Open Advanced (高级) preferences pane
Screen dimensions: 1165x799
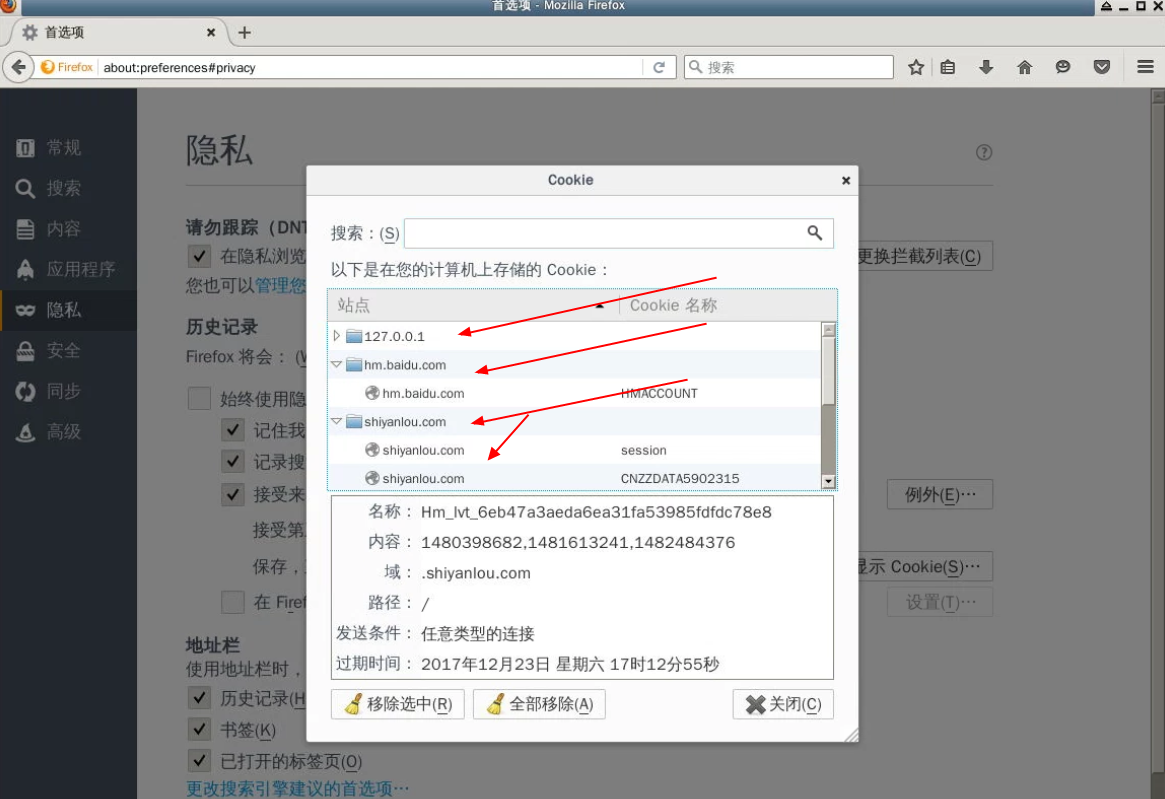click(x=68, y=431)
